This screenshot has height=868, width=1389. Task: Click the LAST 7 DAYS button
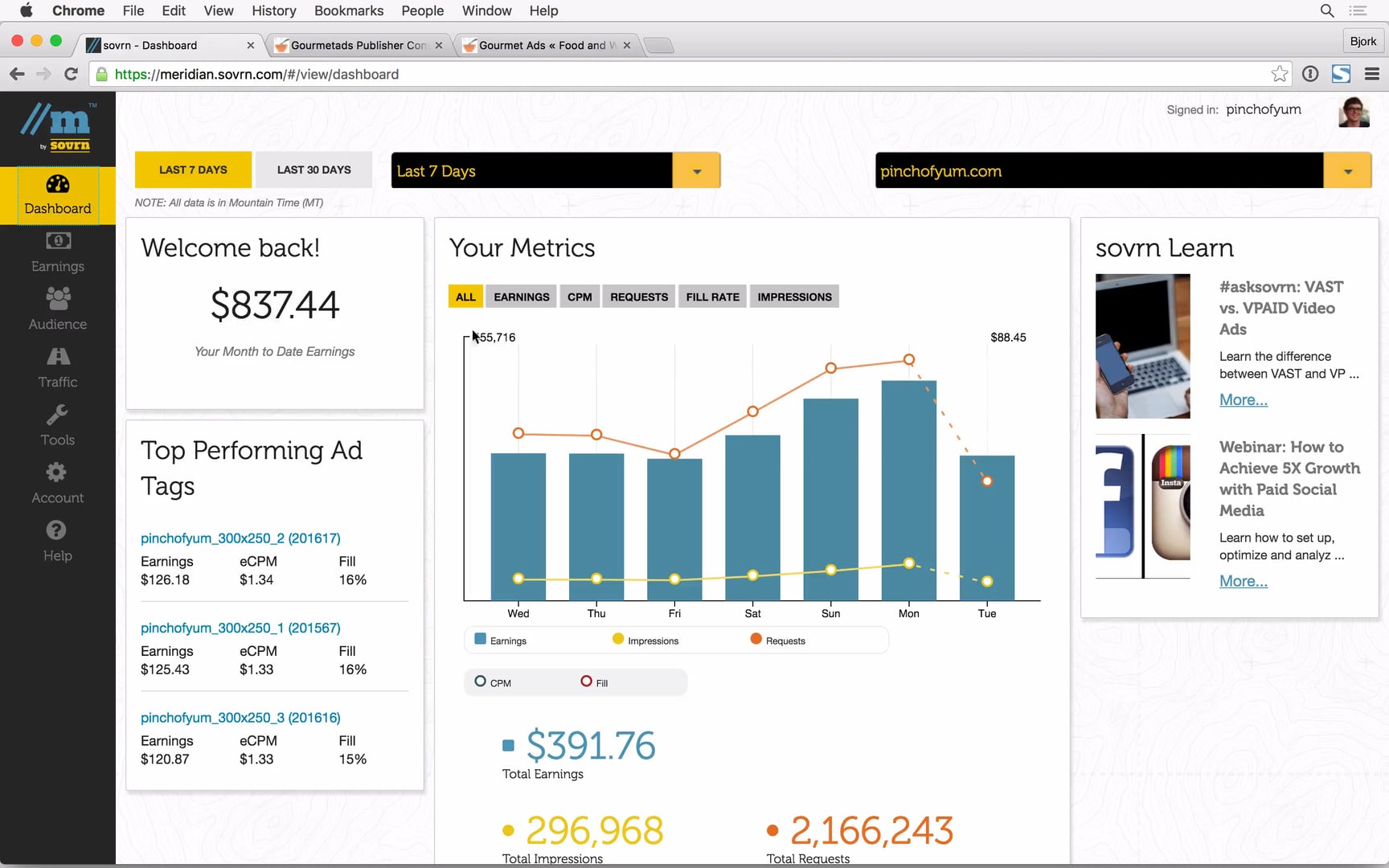click(x=193, y=170)
